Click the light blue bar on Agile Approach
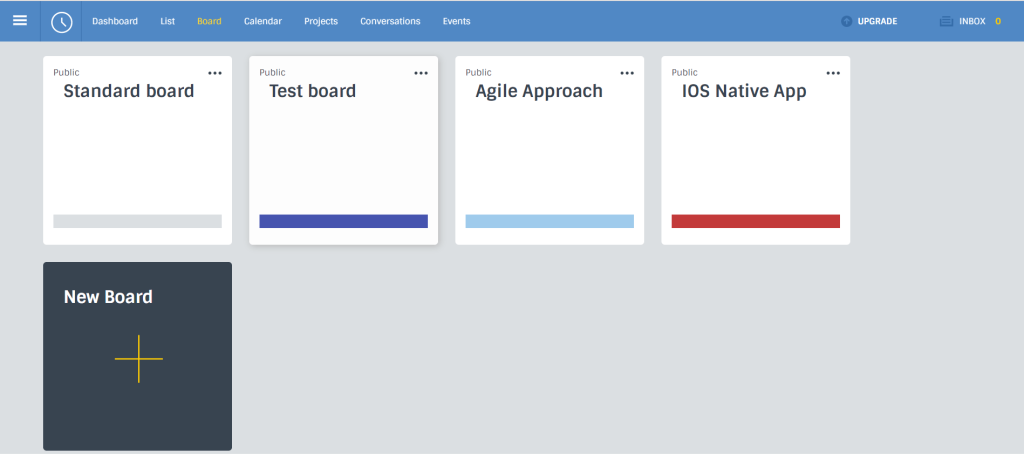The width and height of the screenshot is (1024, 455). point(549,221)
